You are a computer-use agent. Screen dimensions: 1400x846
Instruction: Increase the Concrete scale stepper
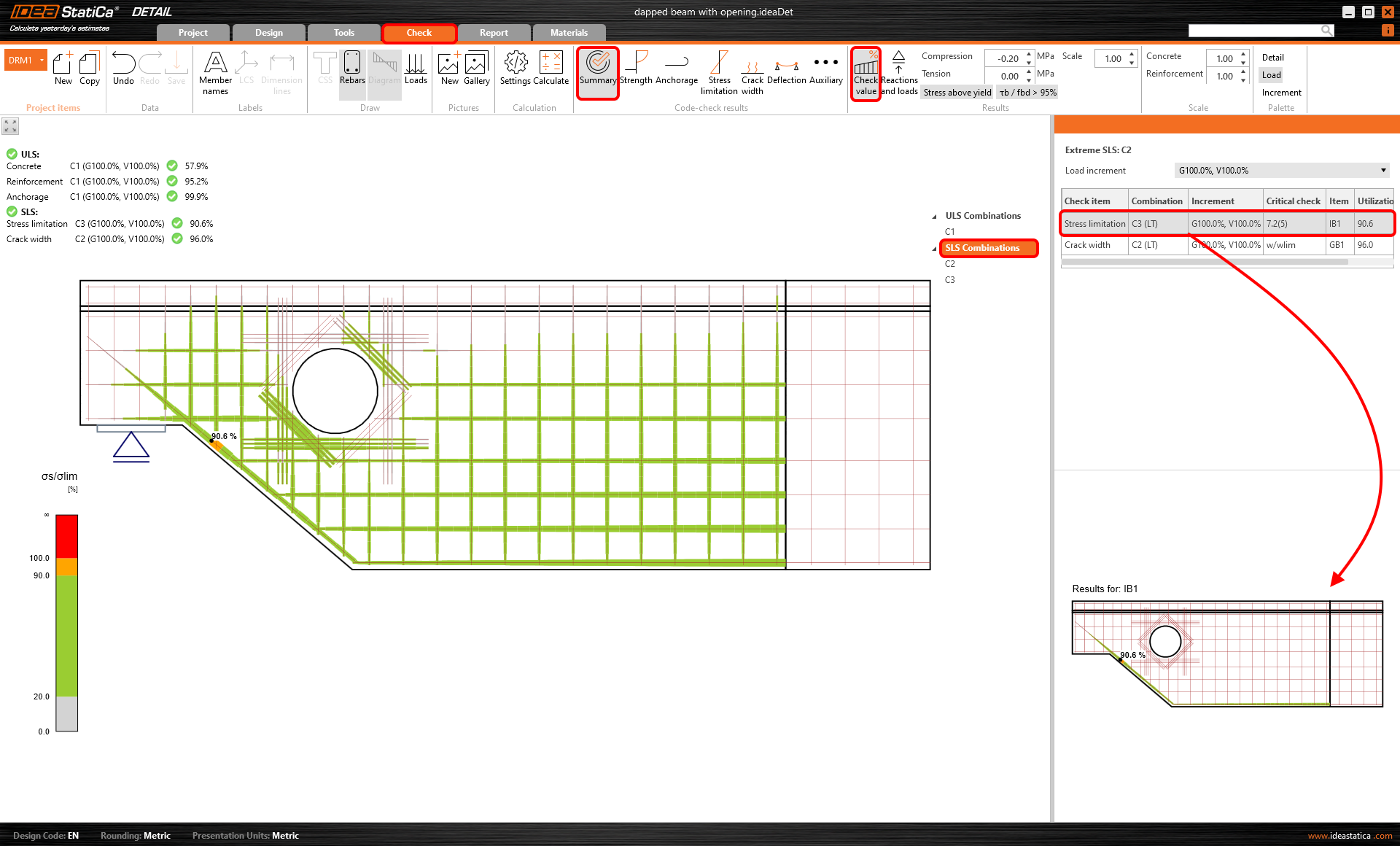click(x=1243, y=55)
